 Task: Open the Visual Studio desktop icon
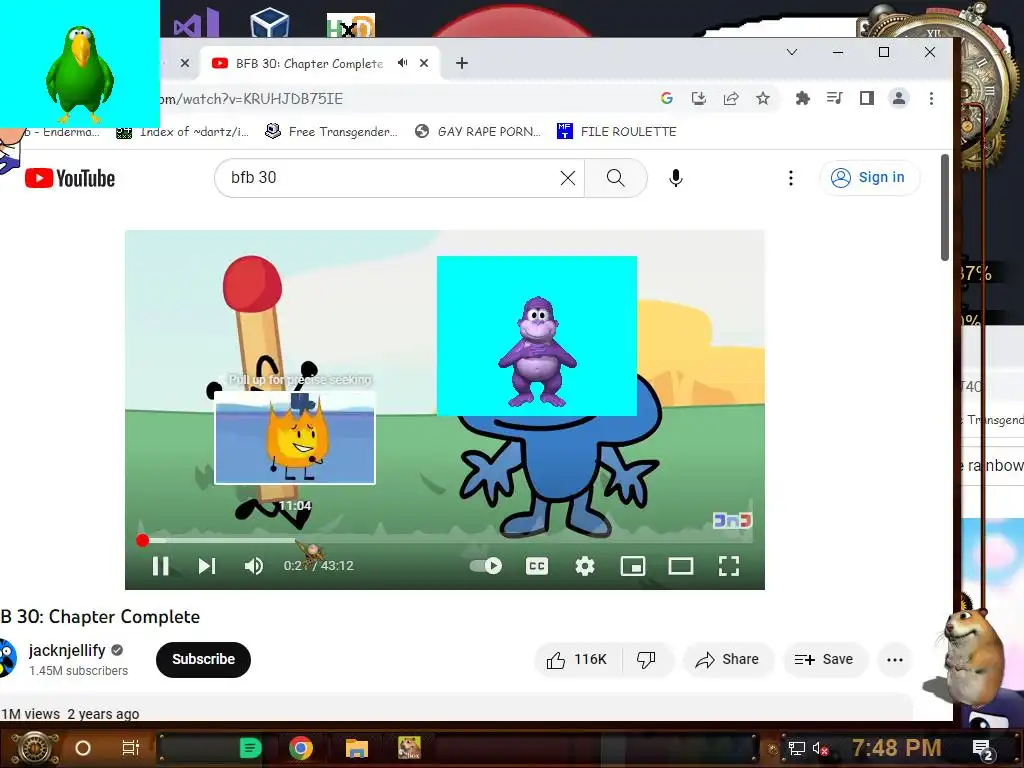click(197, 23)
